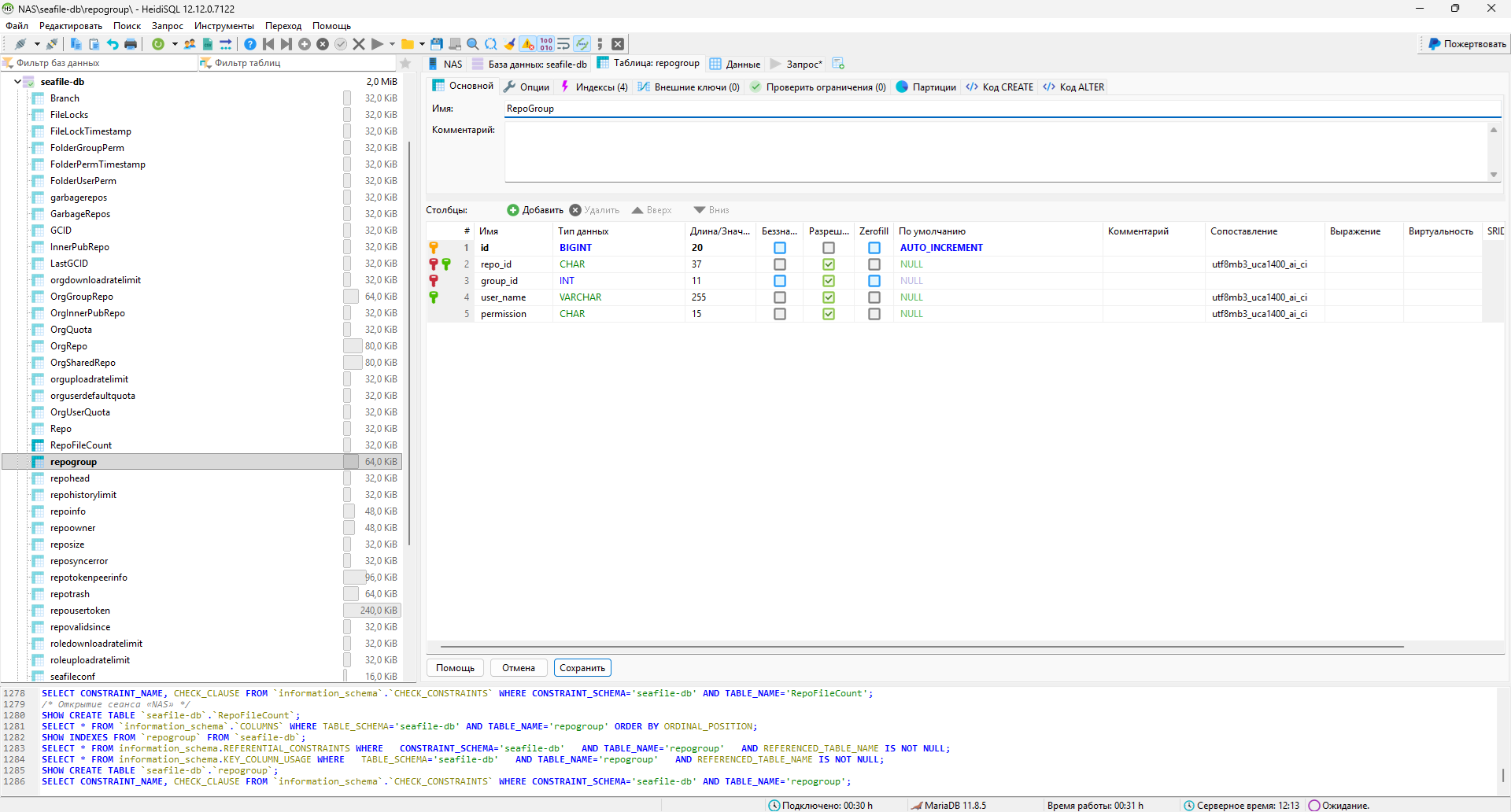1511x812 pixels.
Task: Toggle unsigned checkbox for group_id column
Action: click(779, 281)
